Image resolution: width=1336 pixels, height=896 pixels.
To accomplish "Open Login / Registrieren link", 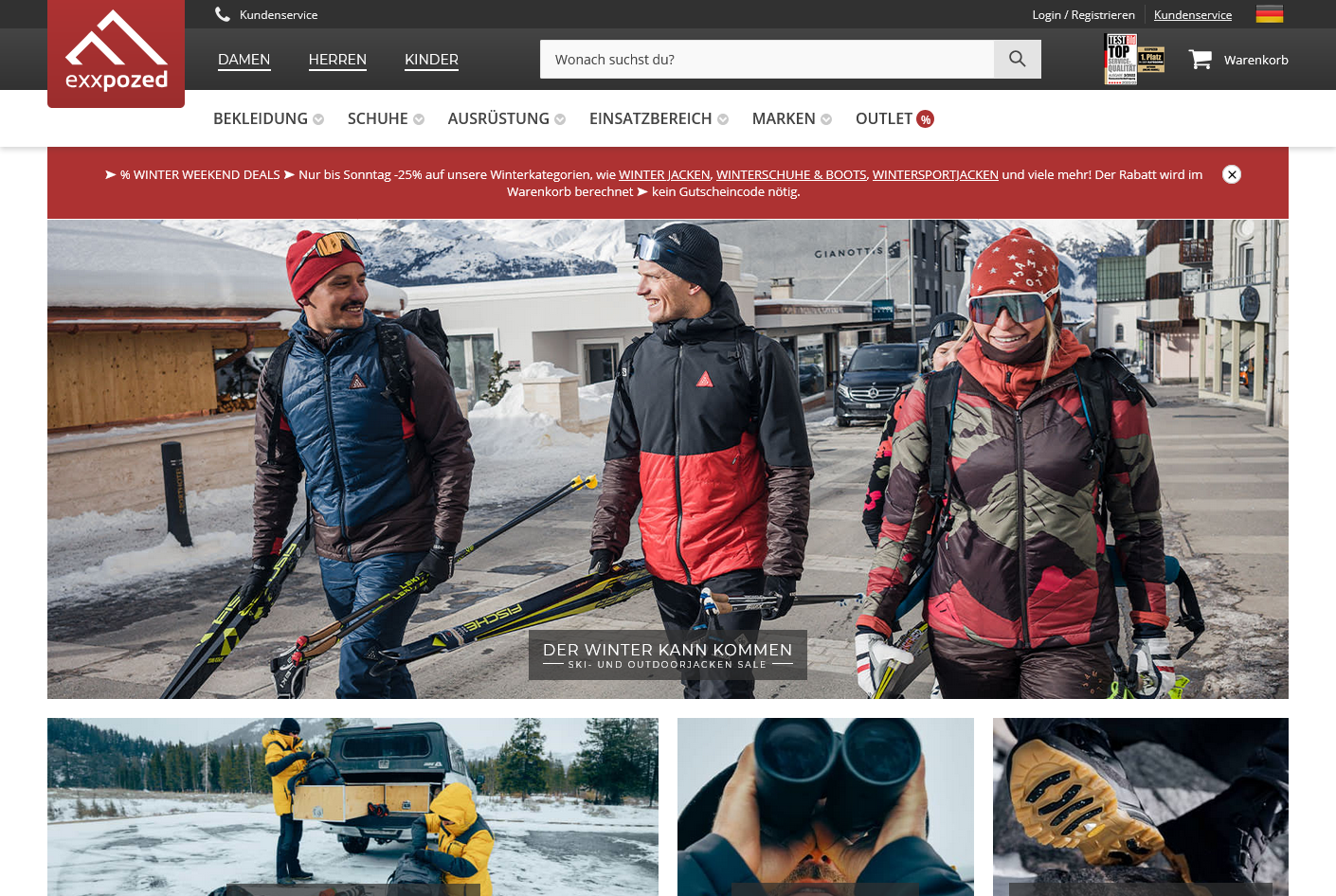I will pyautogui.click(x=1083, y=15).
